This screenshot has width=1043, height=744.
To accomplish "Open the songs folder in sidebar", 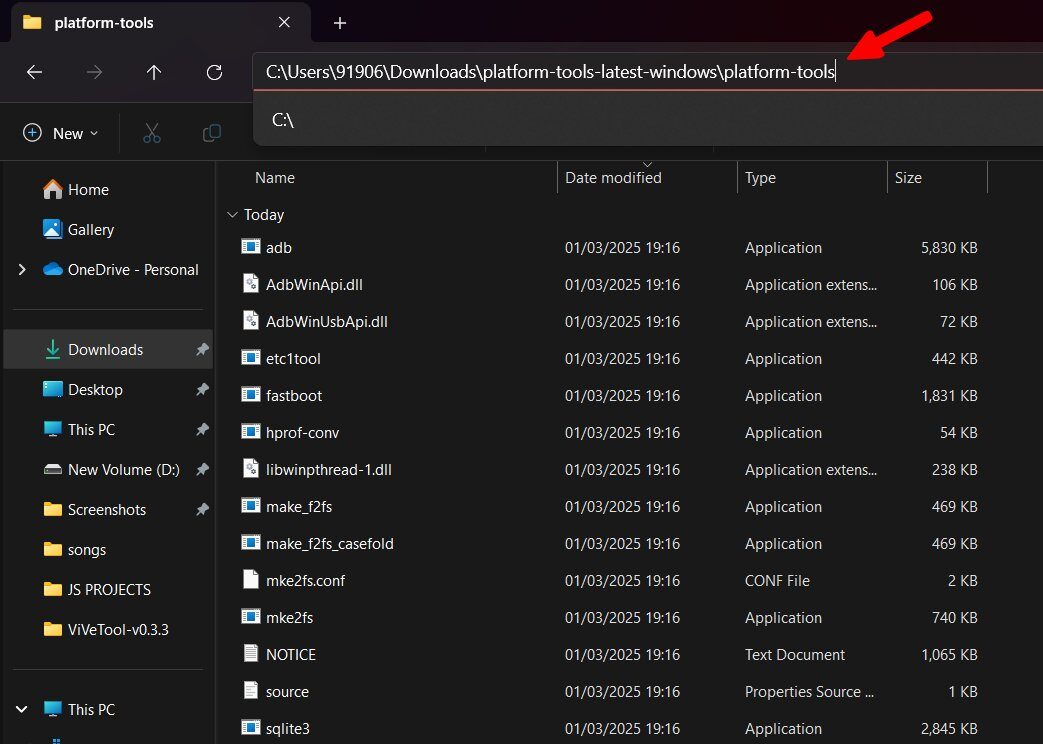I will [74, 550].
